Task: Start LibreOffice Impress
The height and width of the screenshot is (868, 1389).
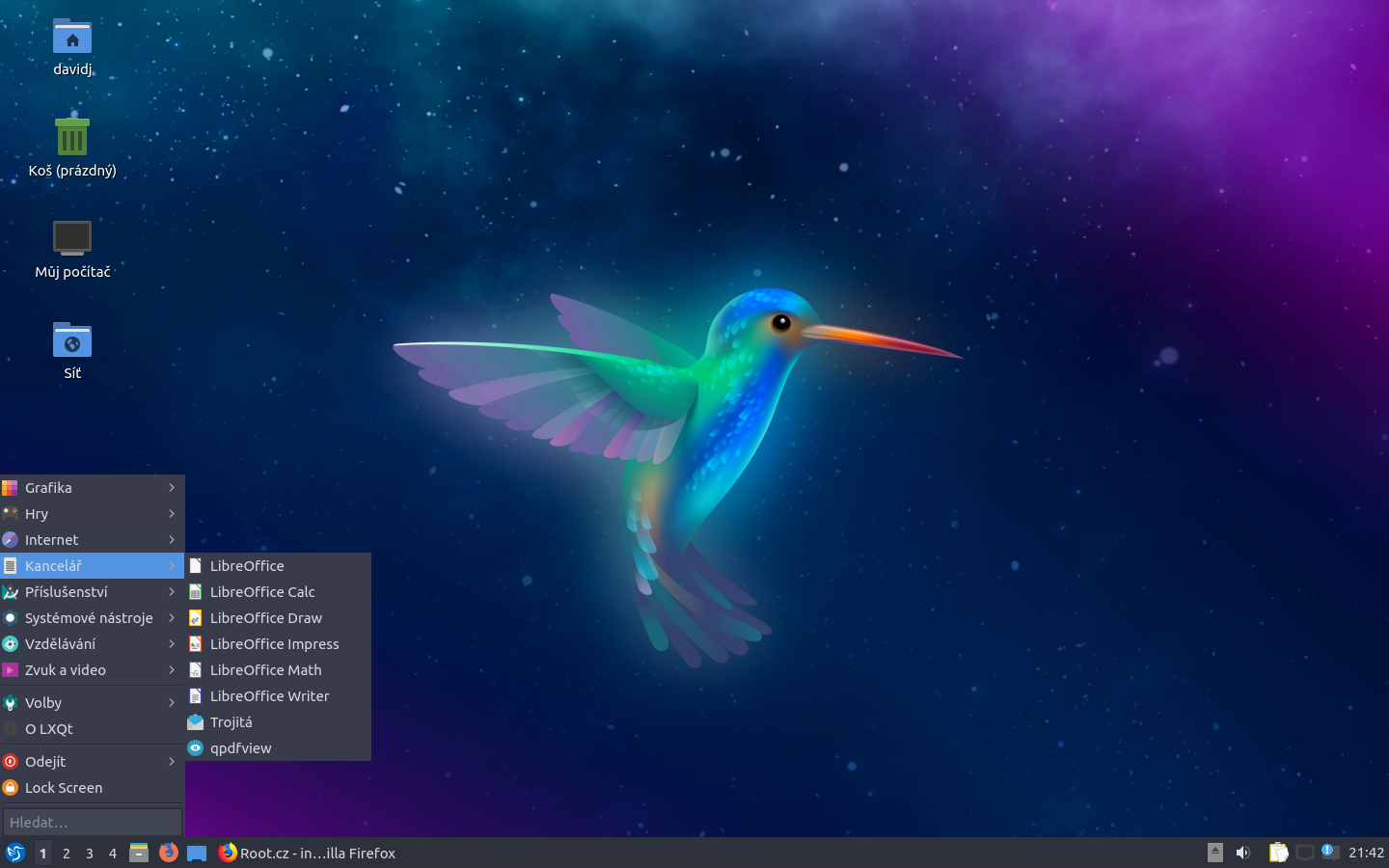Action: (275, 643)
